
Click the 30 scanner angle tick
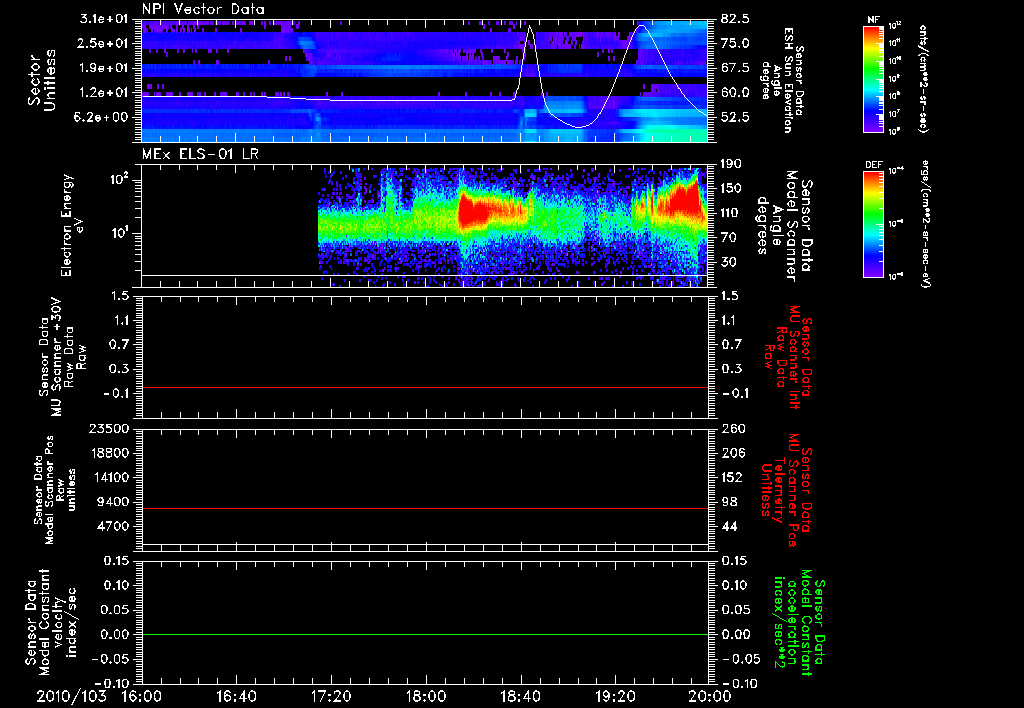click(729, 262)
